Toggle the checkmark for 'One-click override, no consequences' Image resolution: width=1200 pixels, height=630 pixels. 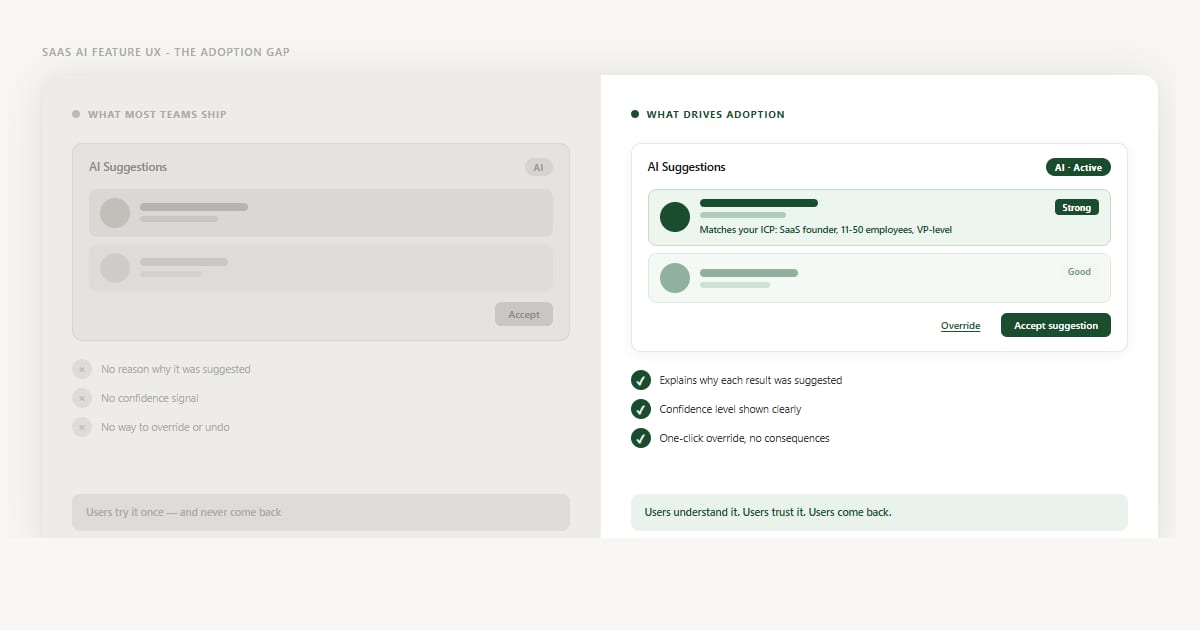point(641,438)
